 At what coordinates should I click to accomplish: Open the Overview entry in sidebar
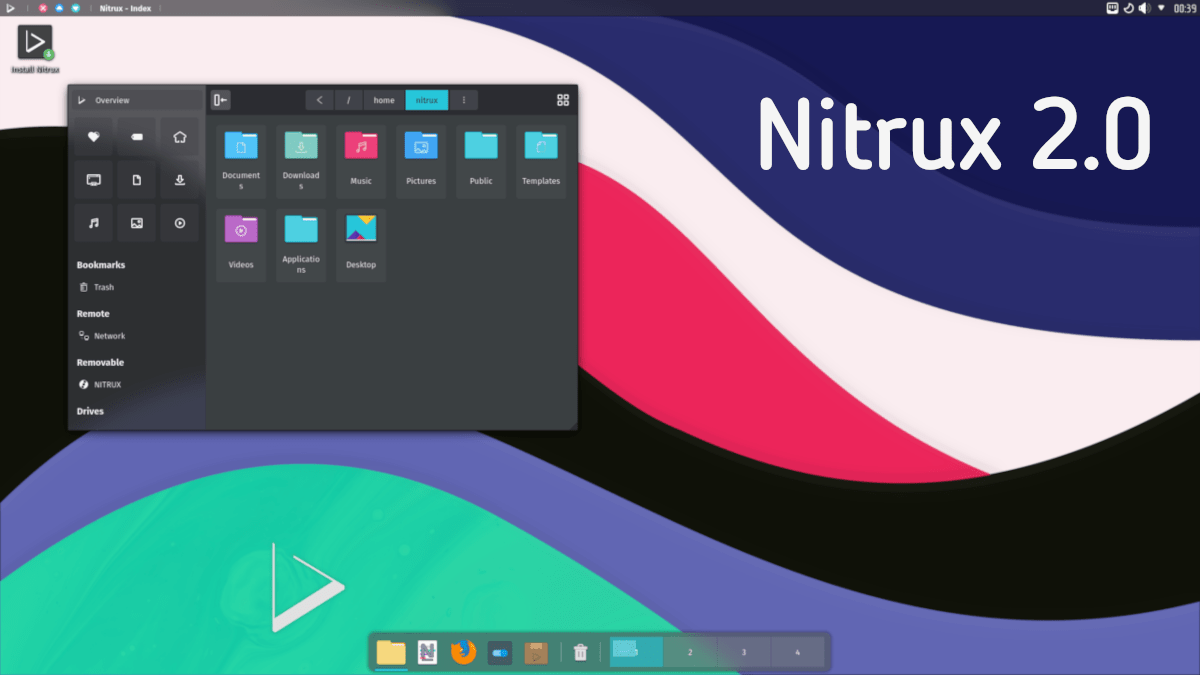pos(137,100)
